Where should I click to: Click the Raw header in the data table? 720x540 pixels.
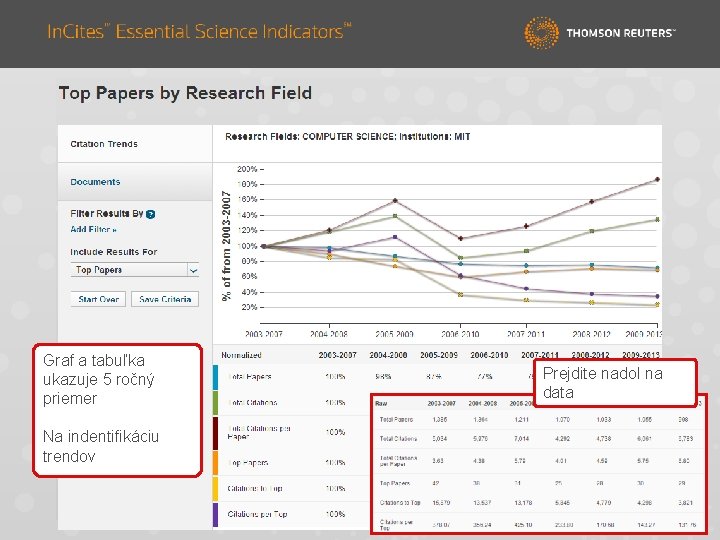(x=381, y=404)
